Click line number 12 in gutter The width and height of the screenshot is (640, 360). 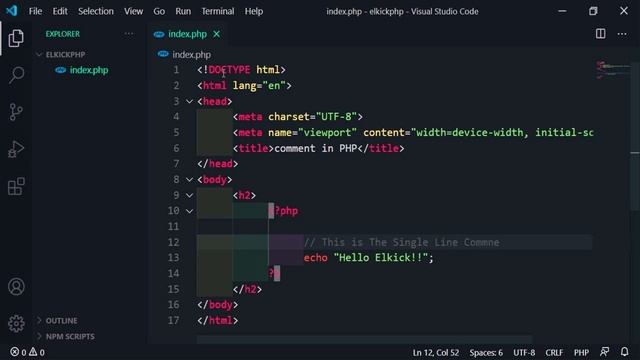click(173, 242)
